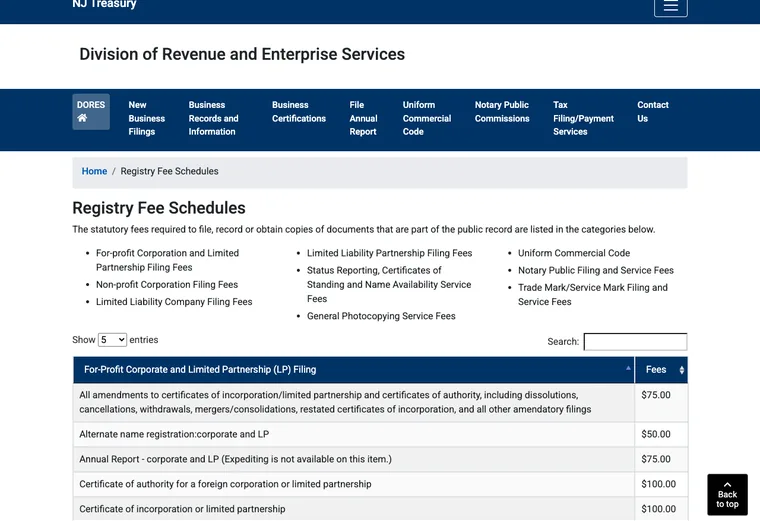Go to Limited Liability Company Filing Fees
Screen dimensions: 760x521
[x=174, y=302]
